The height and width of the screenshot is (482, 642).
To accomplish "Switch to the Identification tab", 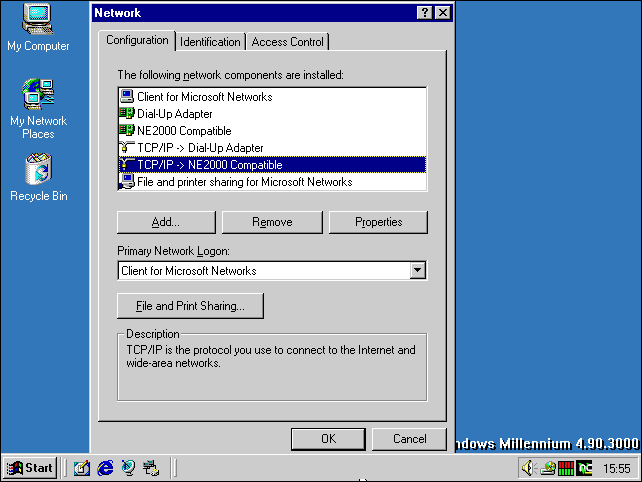I will (x=210, y=42).
